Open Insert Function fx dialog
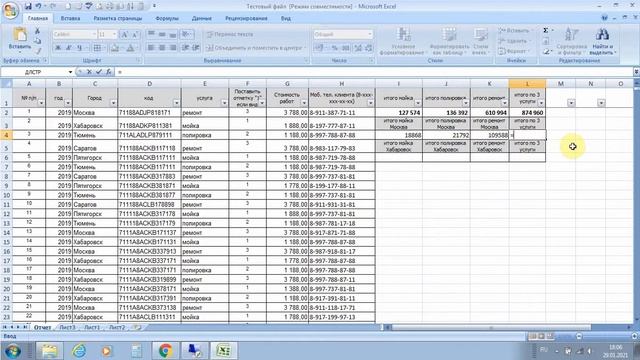The image size is (640, 360). point(109,72)
